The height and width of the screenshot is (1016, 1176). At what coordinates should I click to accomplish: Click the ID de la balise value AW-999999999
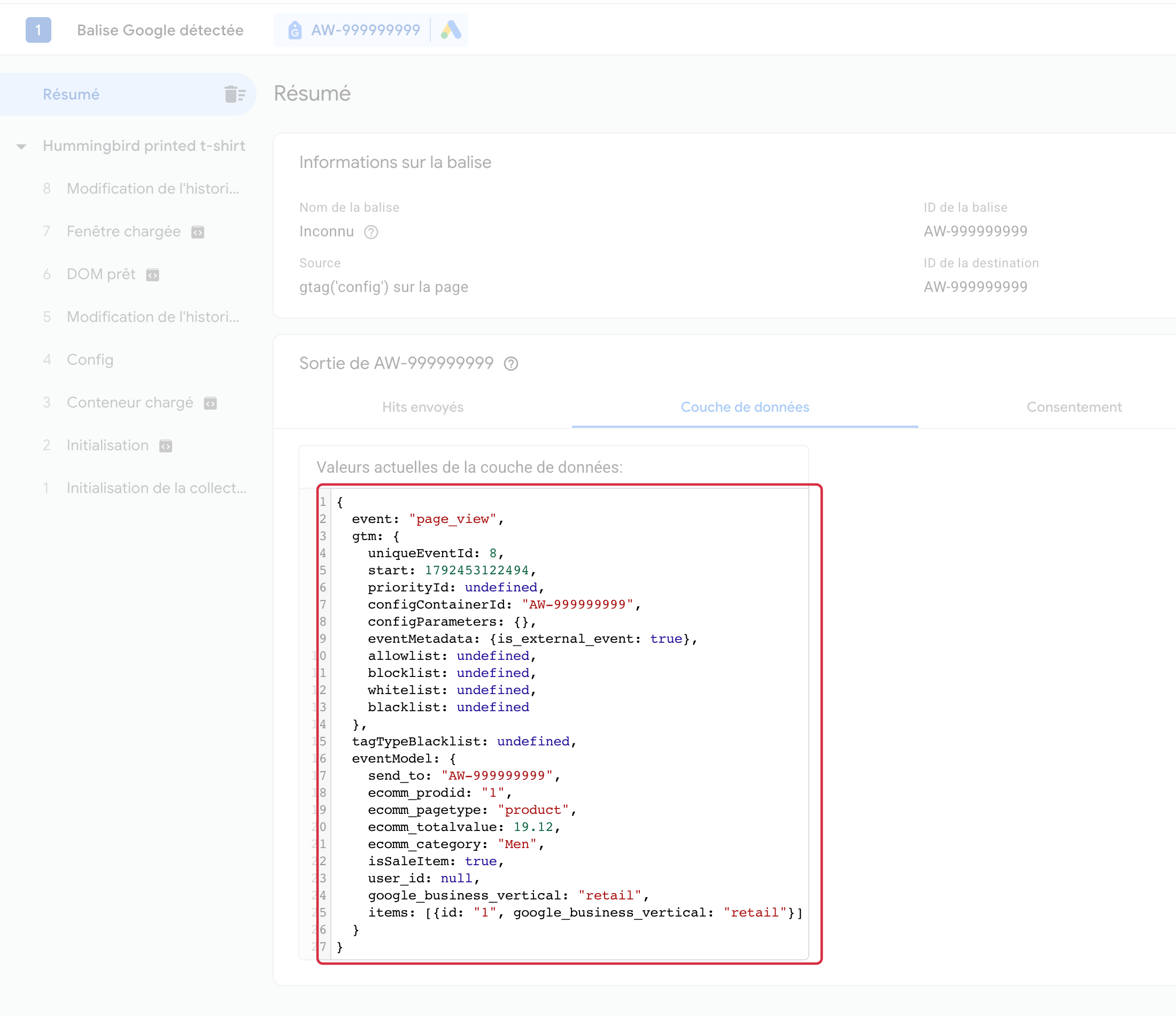click(975, 232)
